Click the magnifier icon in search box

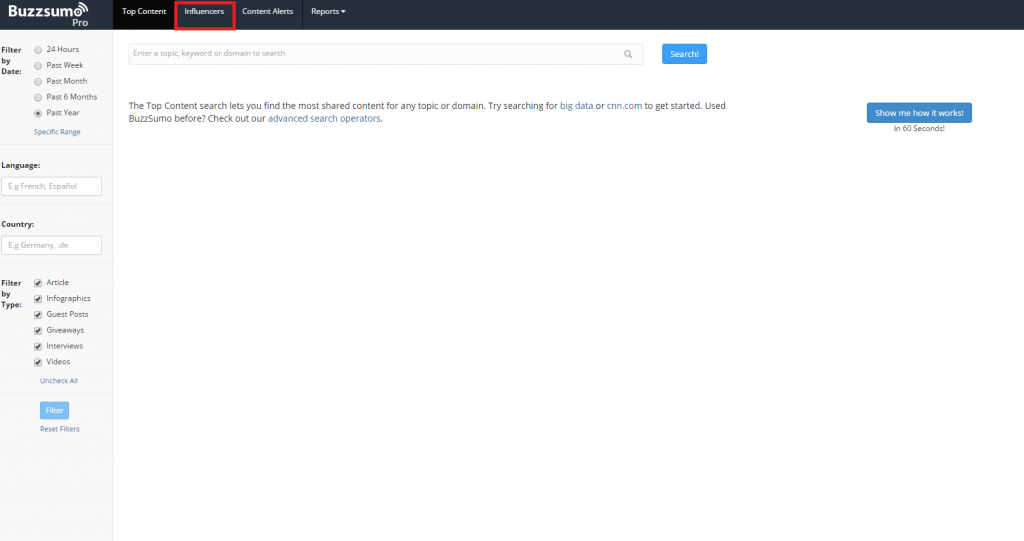click(628, 54)
